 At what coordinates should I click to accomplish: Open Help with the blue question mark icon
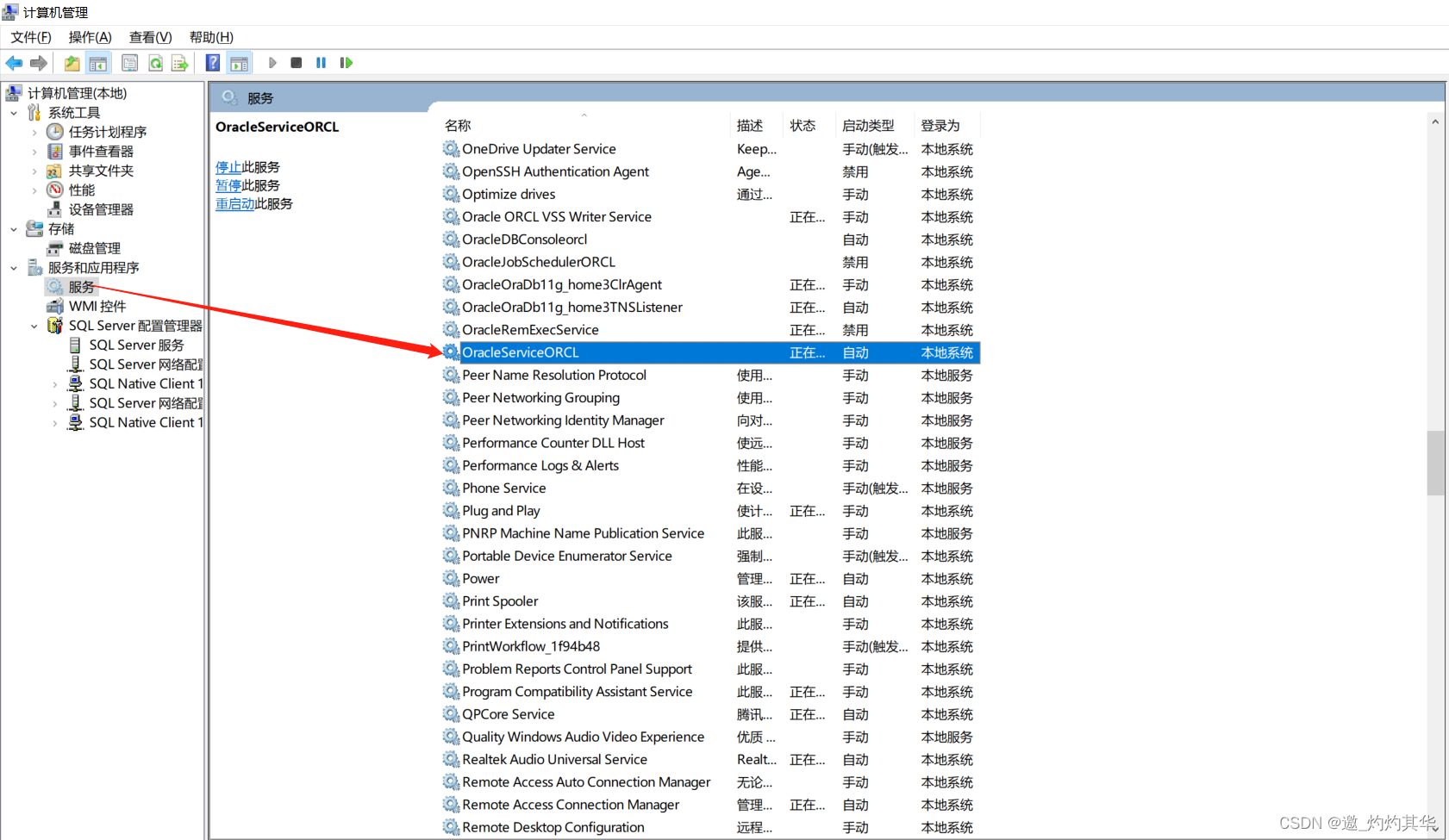pyautogui.click(x=213, y=63)
